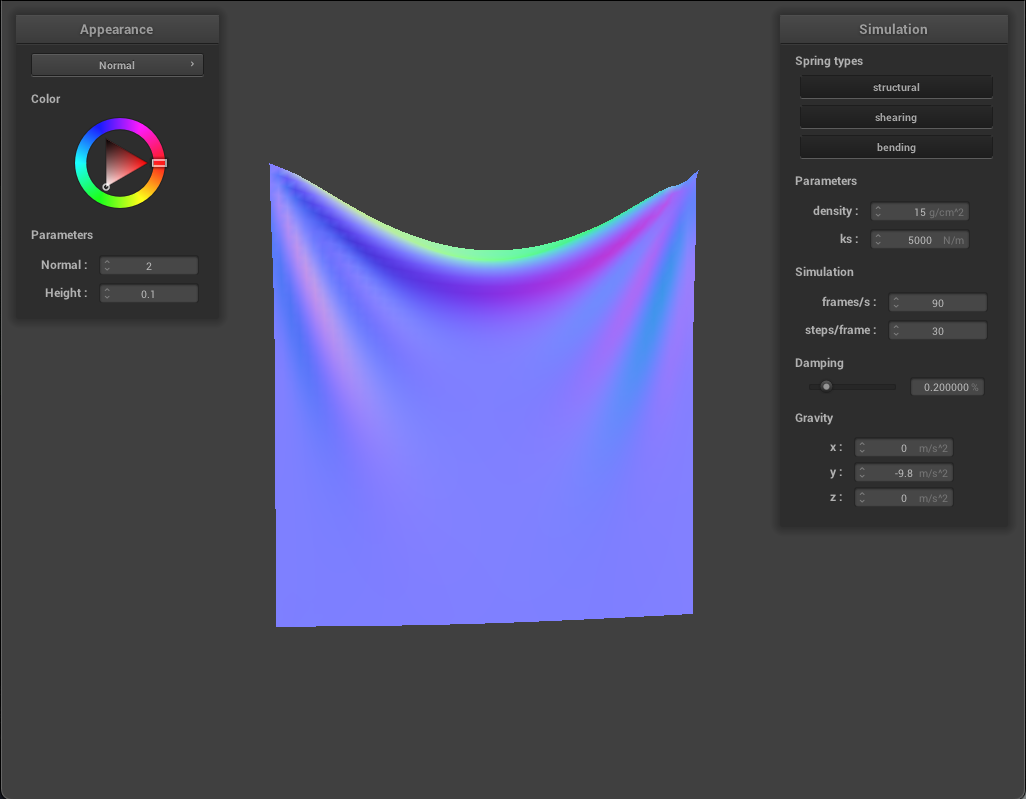Screen dimensions: 1026x799
Task: Click the Appearance panel title bar
Action: (x=117, y=29)
